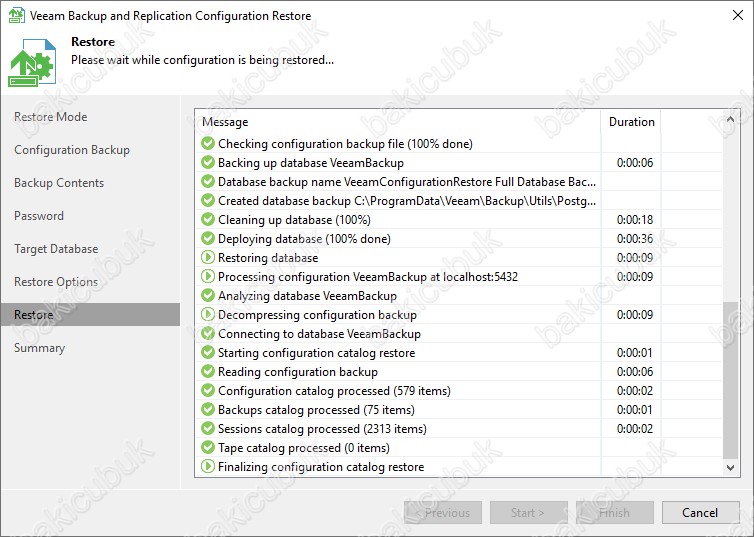
Task: Select the Target Database step
Action: pos(56,249)
